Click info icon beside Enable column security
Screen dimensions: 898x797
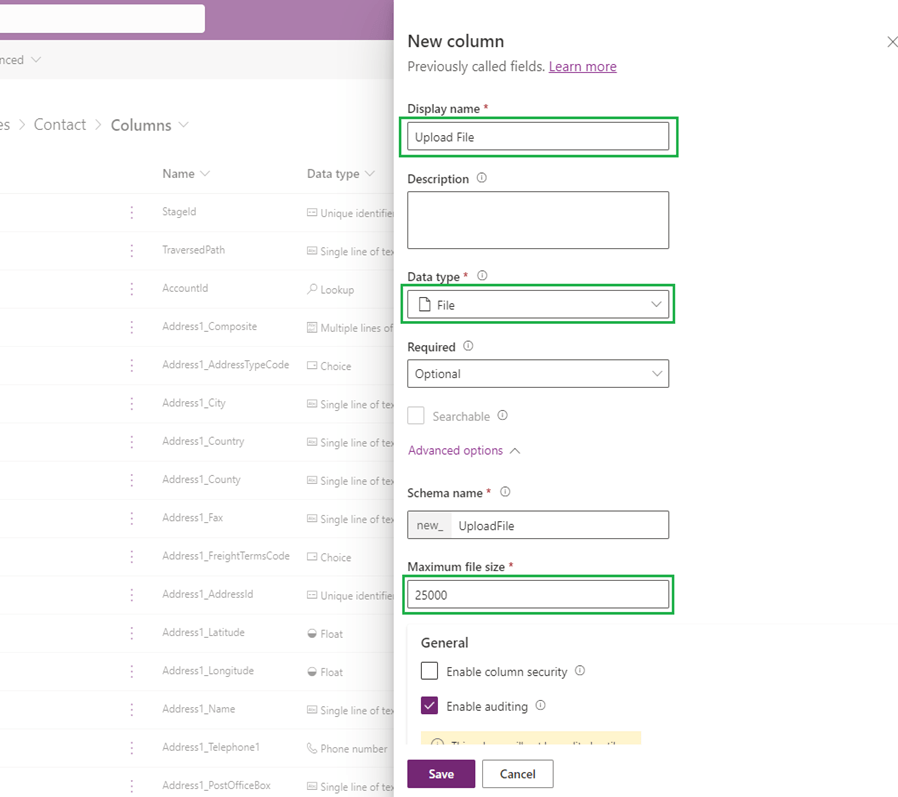(x=580, y=672)
